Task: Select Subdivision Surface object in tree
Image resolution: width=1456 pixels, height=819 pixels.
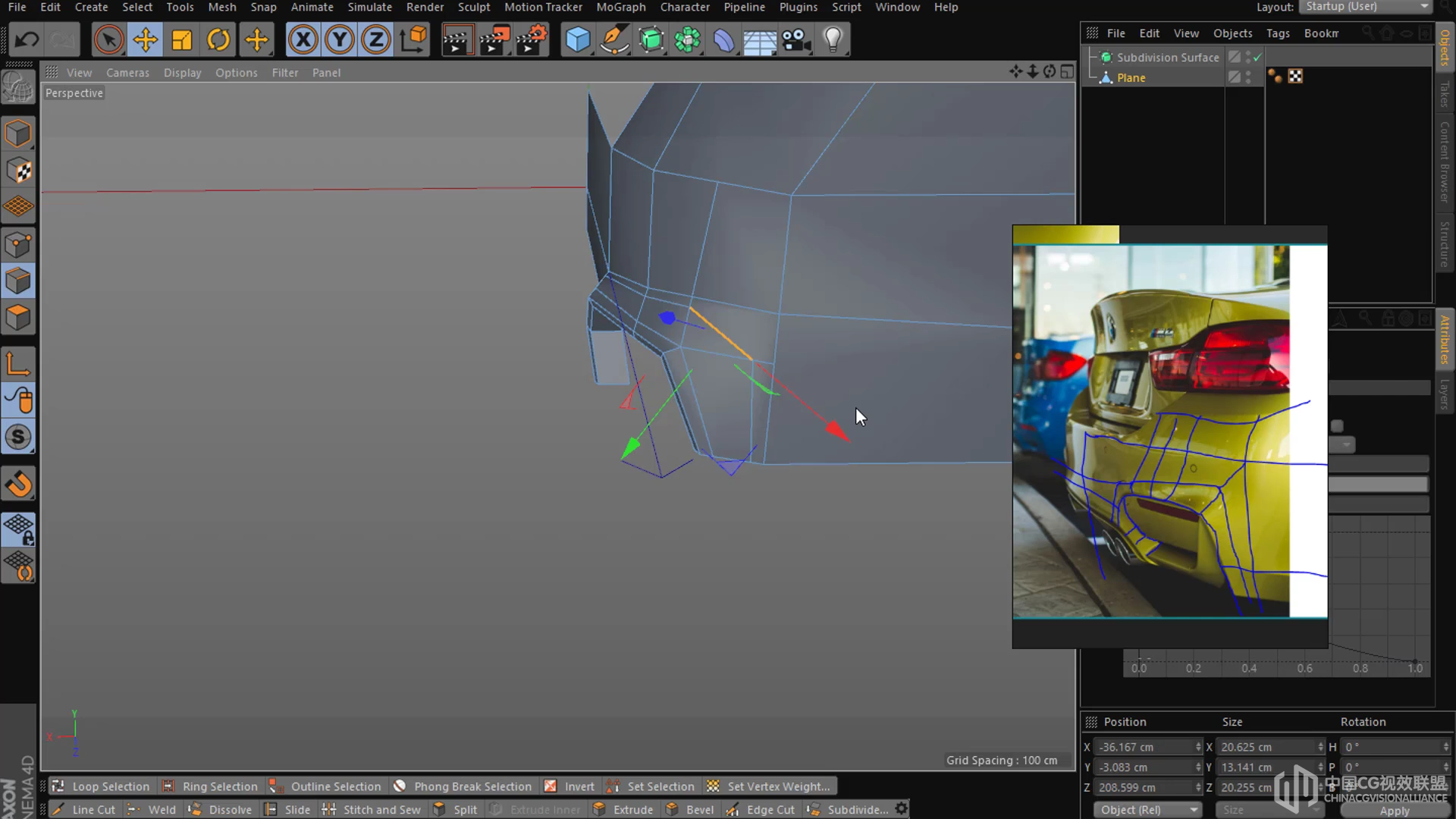Action: pyautogui.click(x=1168, y=58)
